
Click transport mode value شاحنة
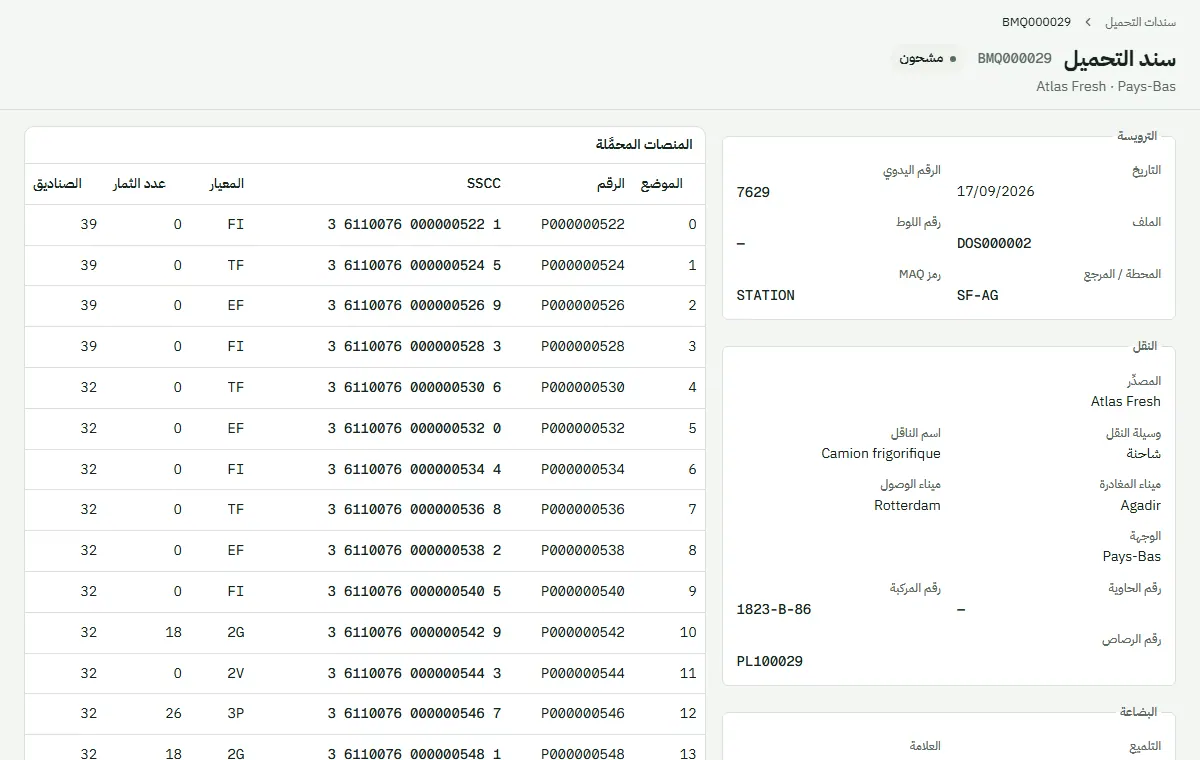click(1144, 454)
